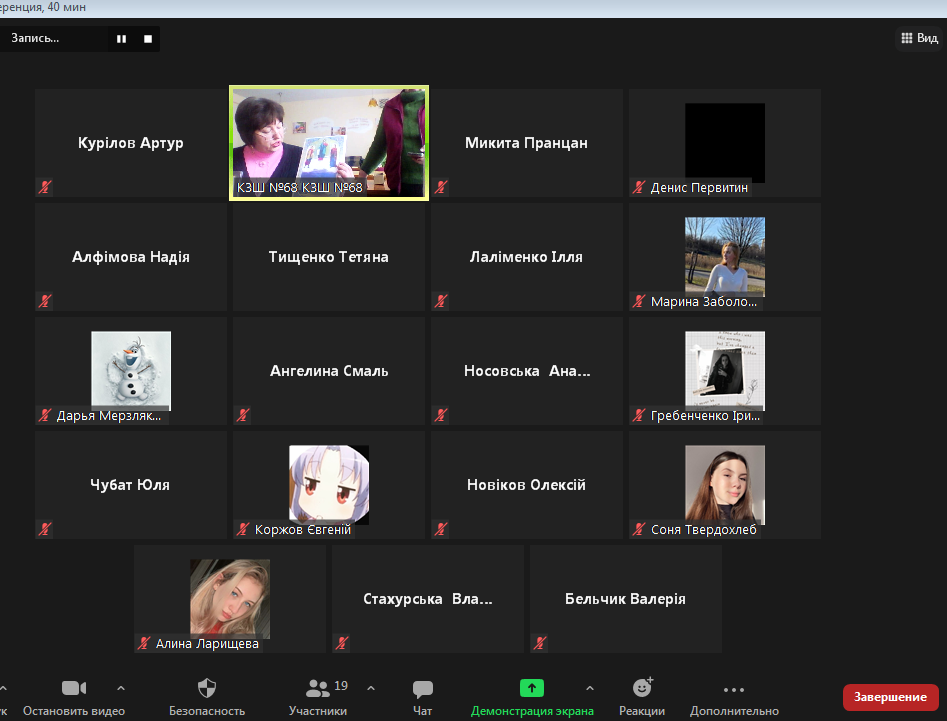Click the muted mic icon of Гребенченко Іри...
The width and height of the screenshot is (947, 721).
639,415
